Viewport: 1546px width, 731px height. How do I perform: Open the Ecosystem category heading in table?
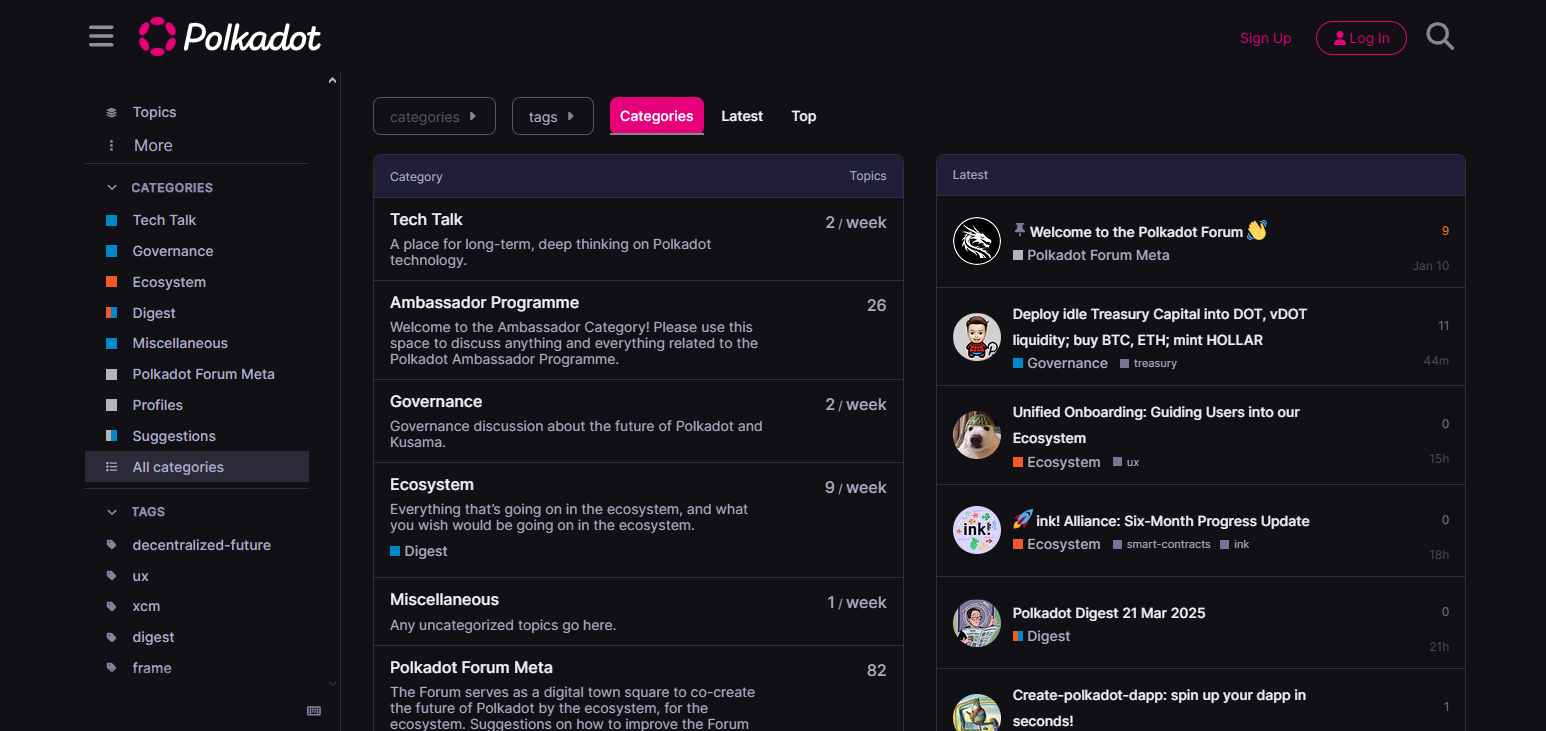point(432,484)
